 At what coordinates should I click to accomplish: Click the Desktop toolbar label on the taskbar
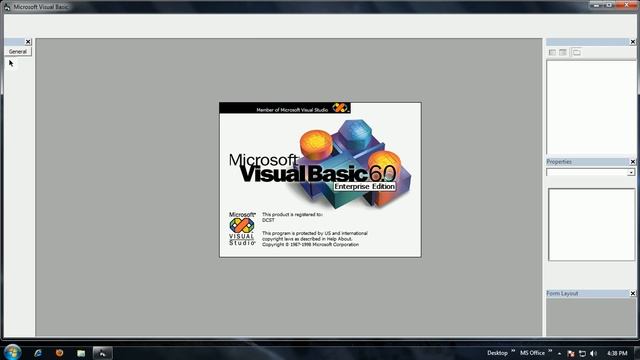tap(497, 353)
